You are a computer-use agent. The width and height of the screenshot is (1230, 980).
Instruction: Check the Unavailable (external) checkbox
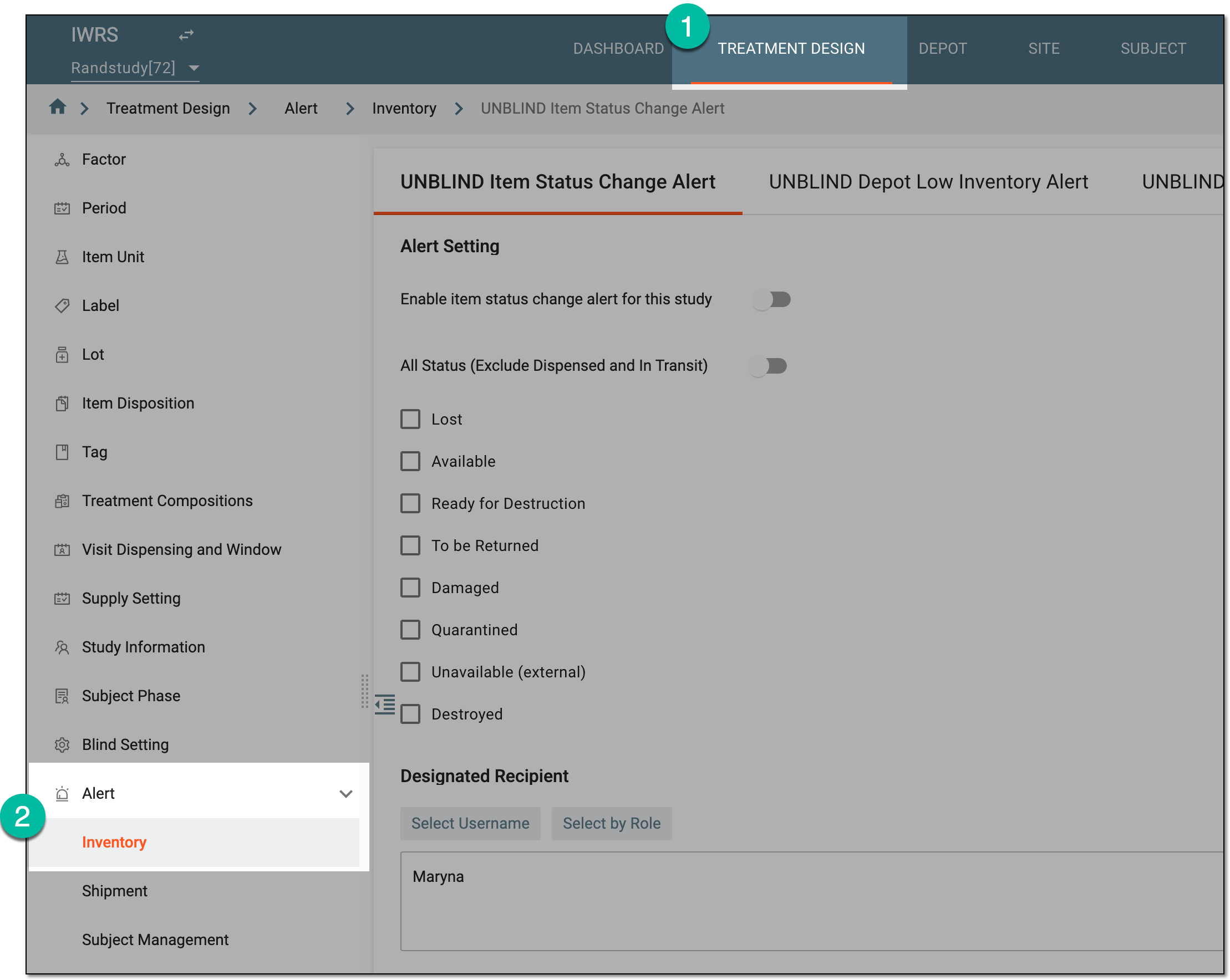410,672
